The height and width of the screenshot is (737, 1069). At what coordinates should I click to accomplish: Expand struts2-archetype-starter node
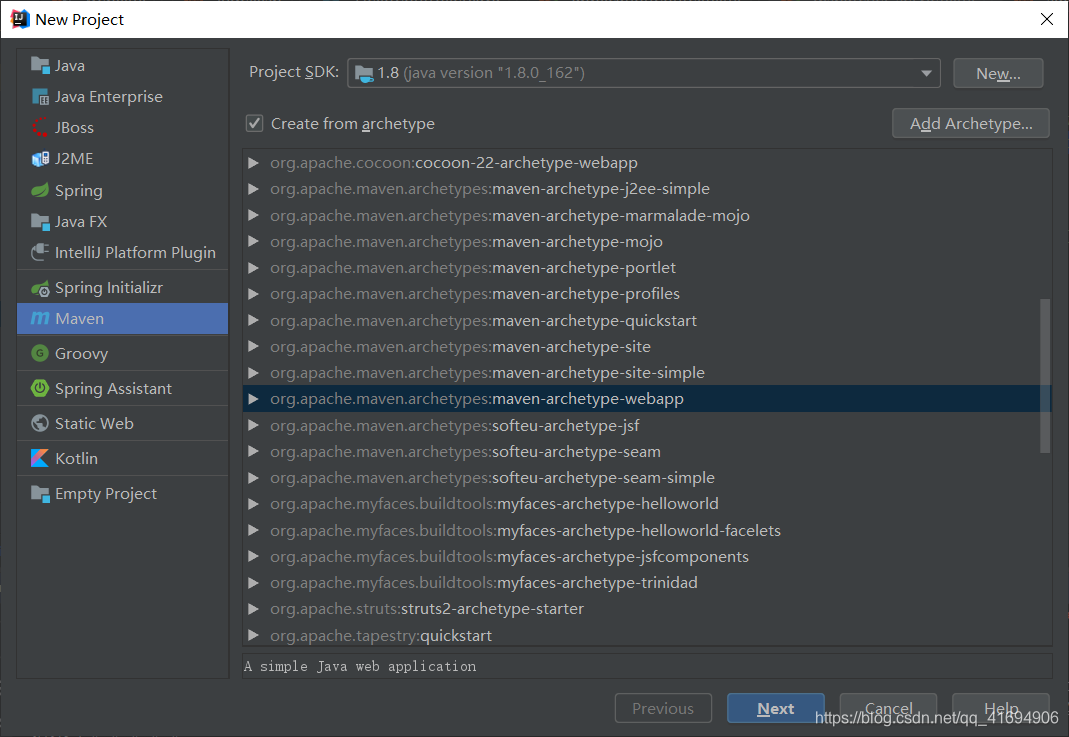point(254,609)
